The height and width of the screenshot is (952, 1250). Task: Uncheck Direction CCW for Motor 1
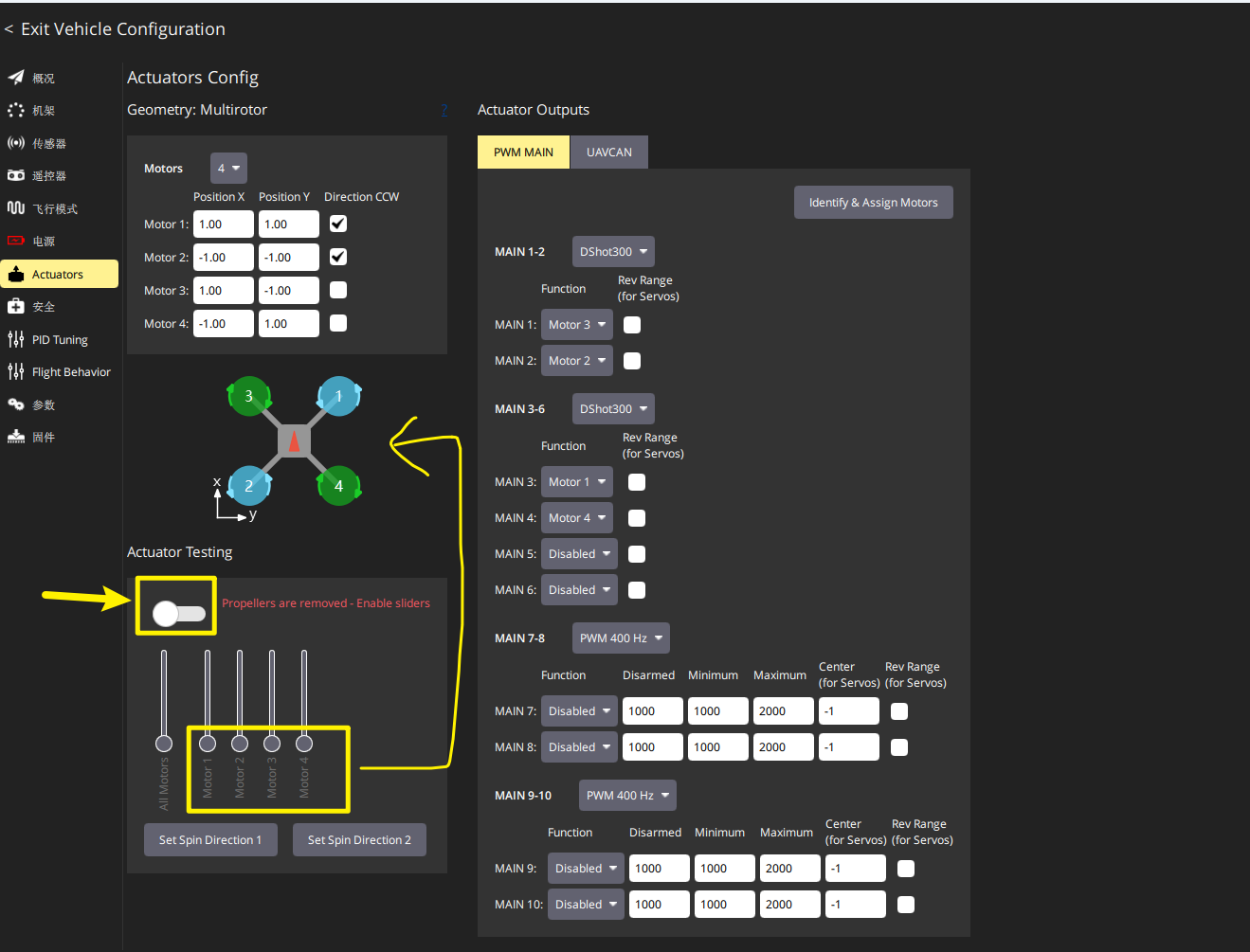(338, 224)
